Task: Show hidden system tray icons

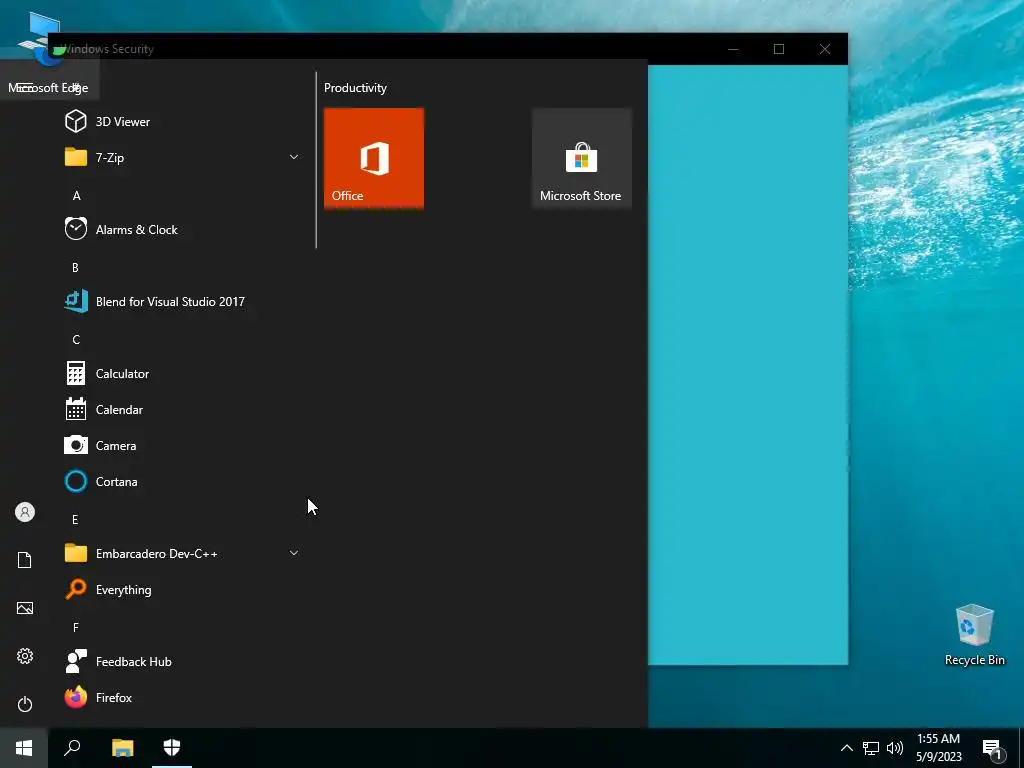Action: (x=846, y=748)
